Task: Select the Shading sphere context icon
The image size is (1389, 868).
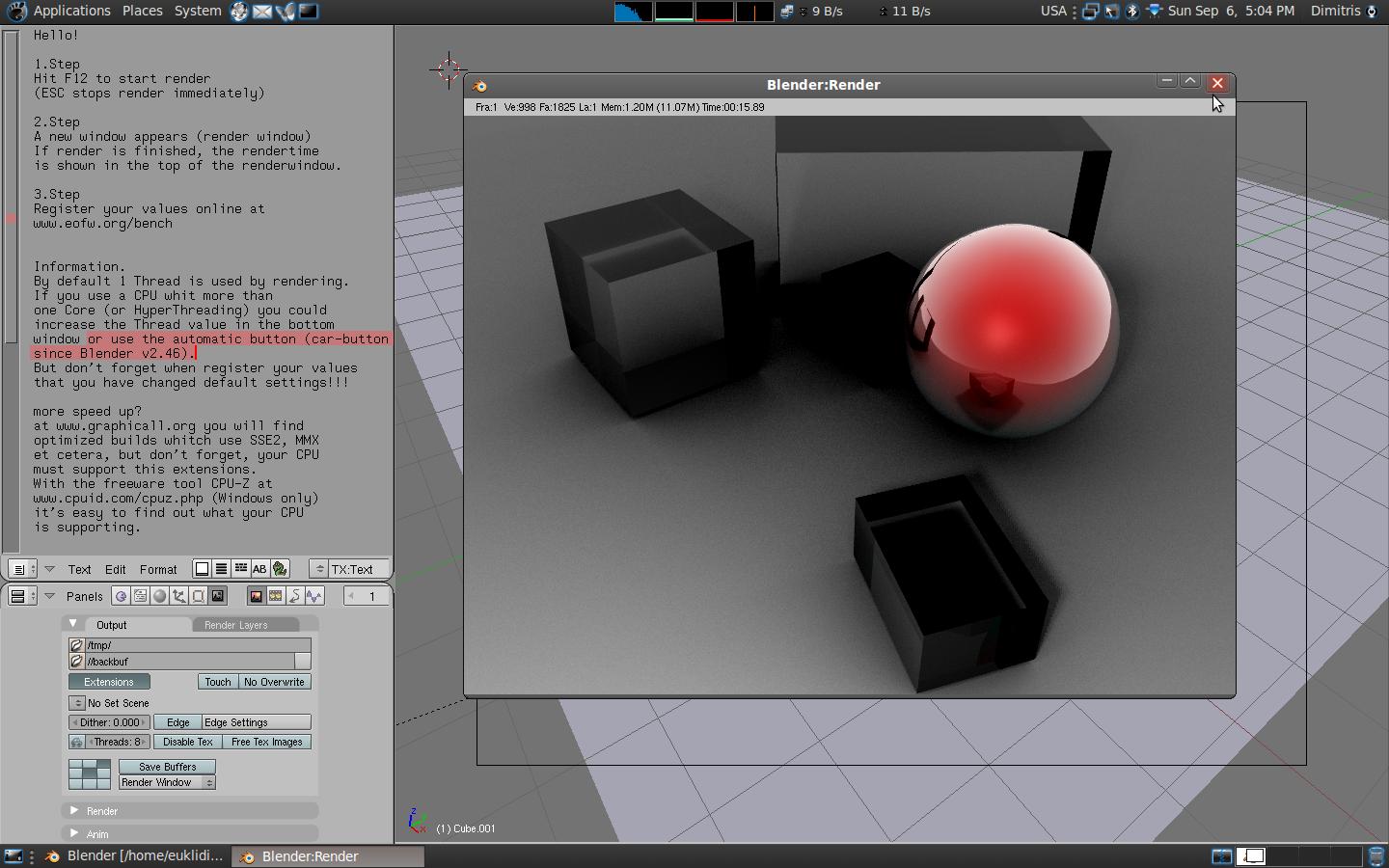Action: pos(159,596)
